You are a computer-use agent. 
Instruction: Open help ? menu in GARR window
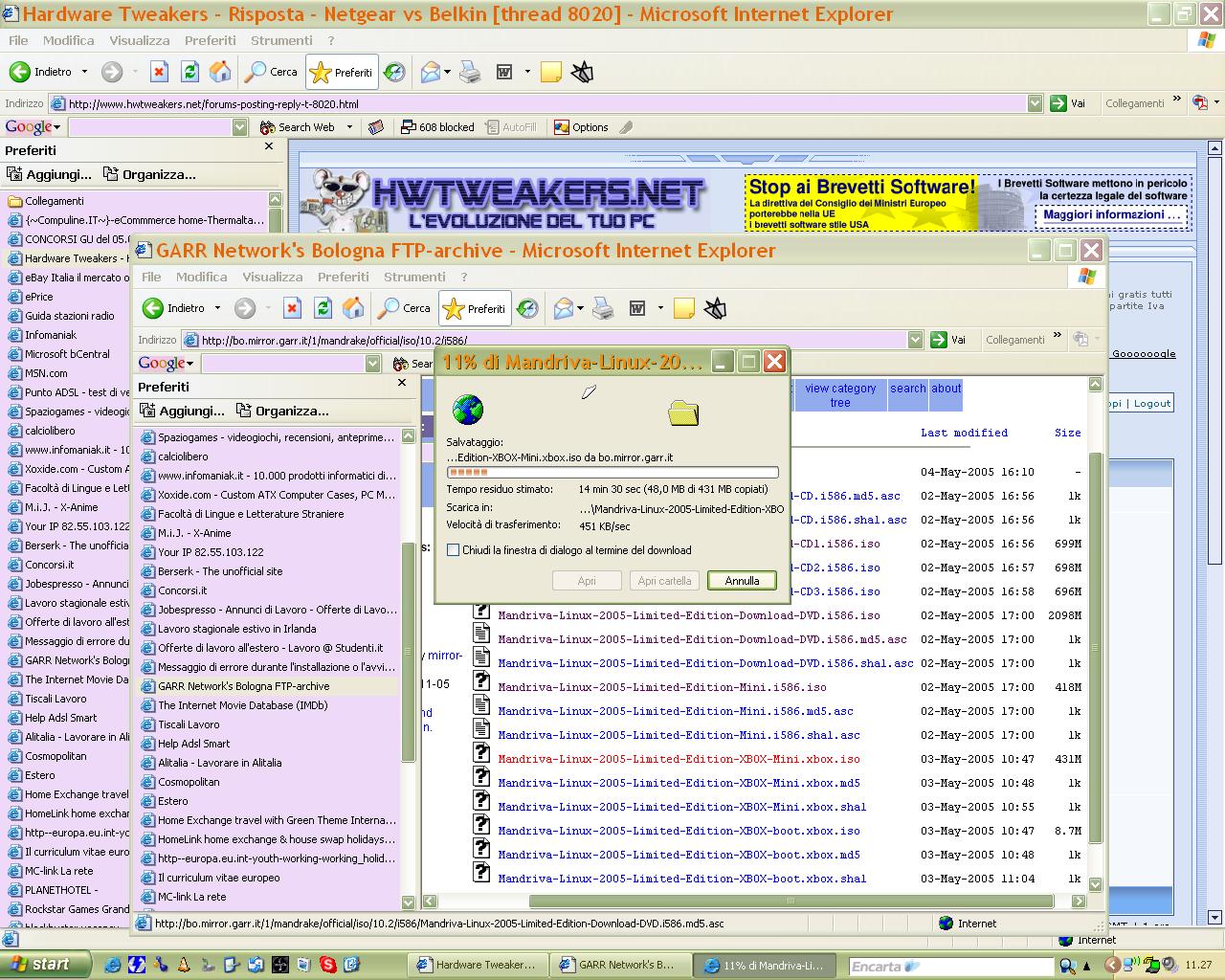(x=464, y=277)
